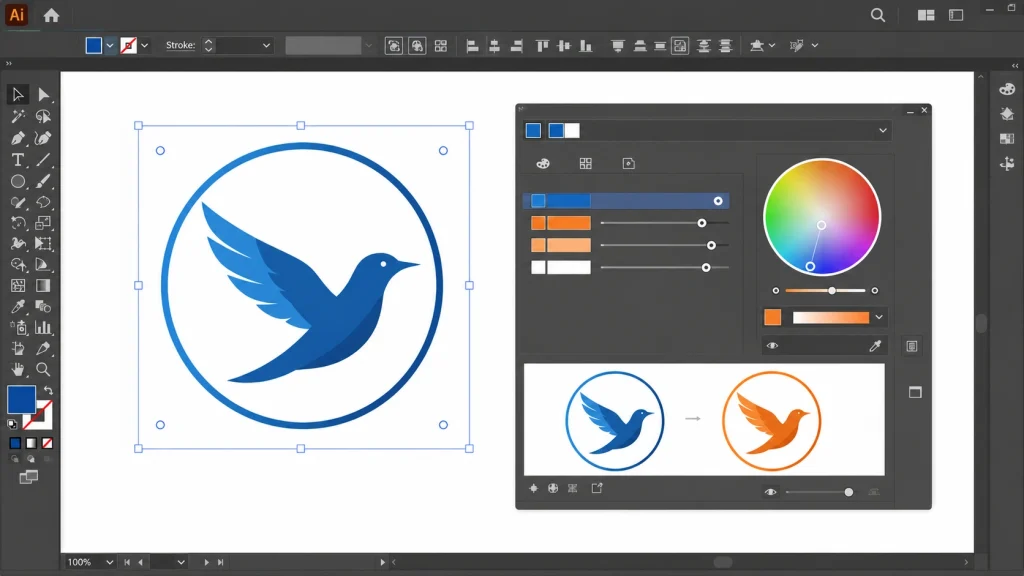Set None mode red-slash button in toolbar
Image resolution: width=1024 pixels, height=576 pixels.
(x=47, y=443)
